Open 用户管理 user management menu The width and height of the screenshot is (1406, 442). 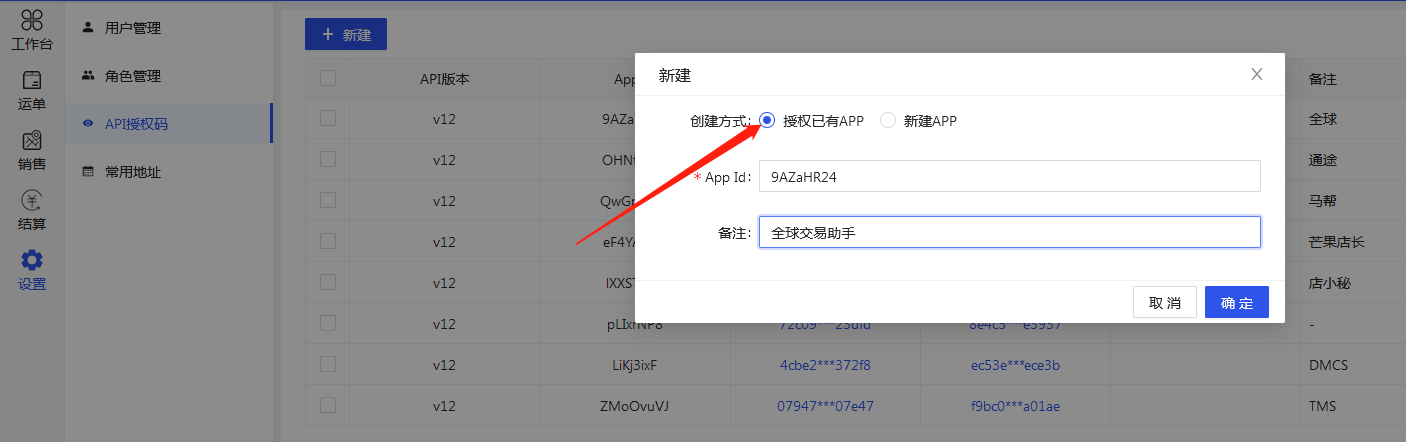click(x=132, y=28)
